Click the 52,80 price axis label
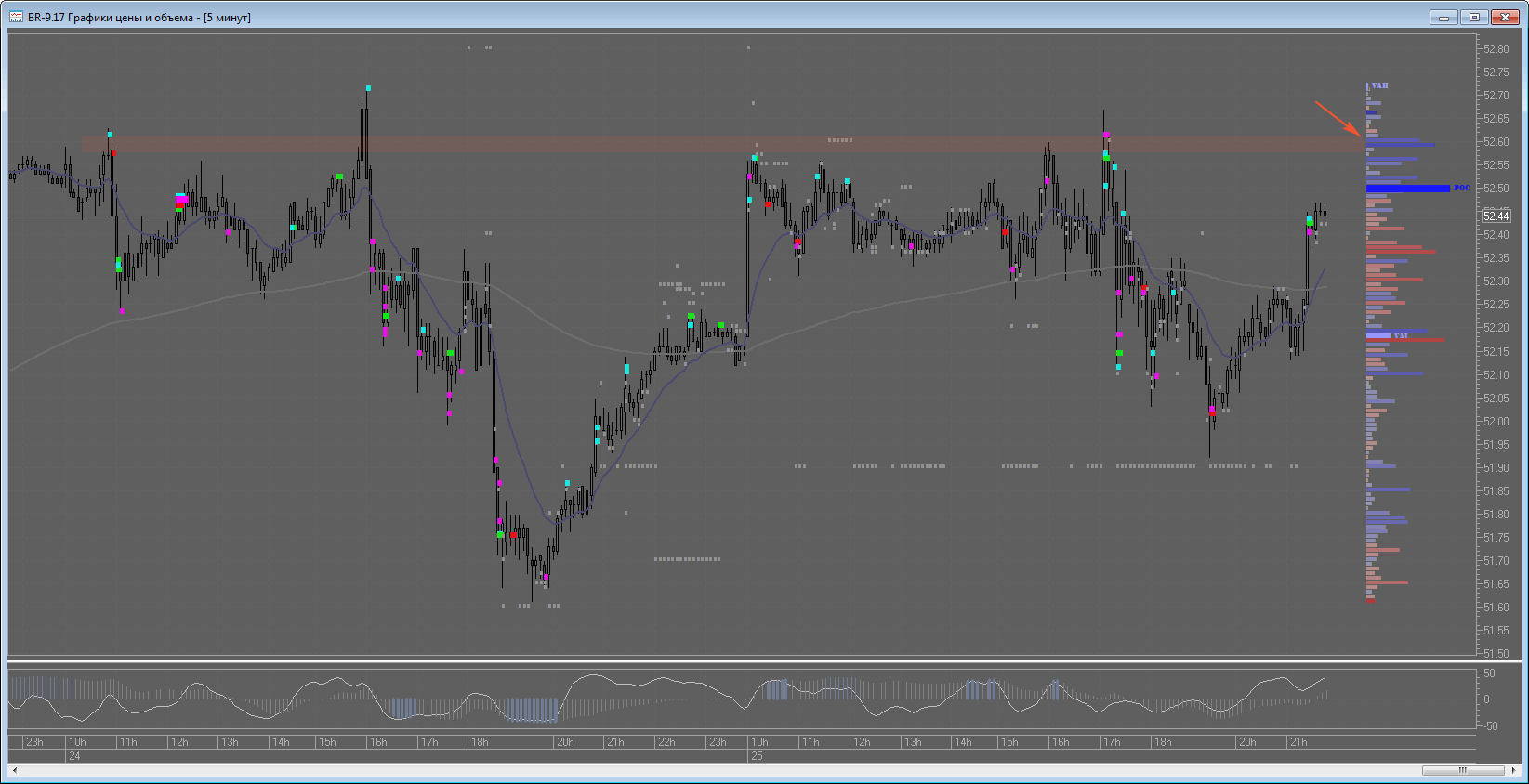Viewport: 1529px width, 784px height. [1496, 48]
